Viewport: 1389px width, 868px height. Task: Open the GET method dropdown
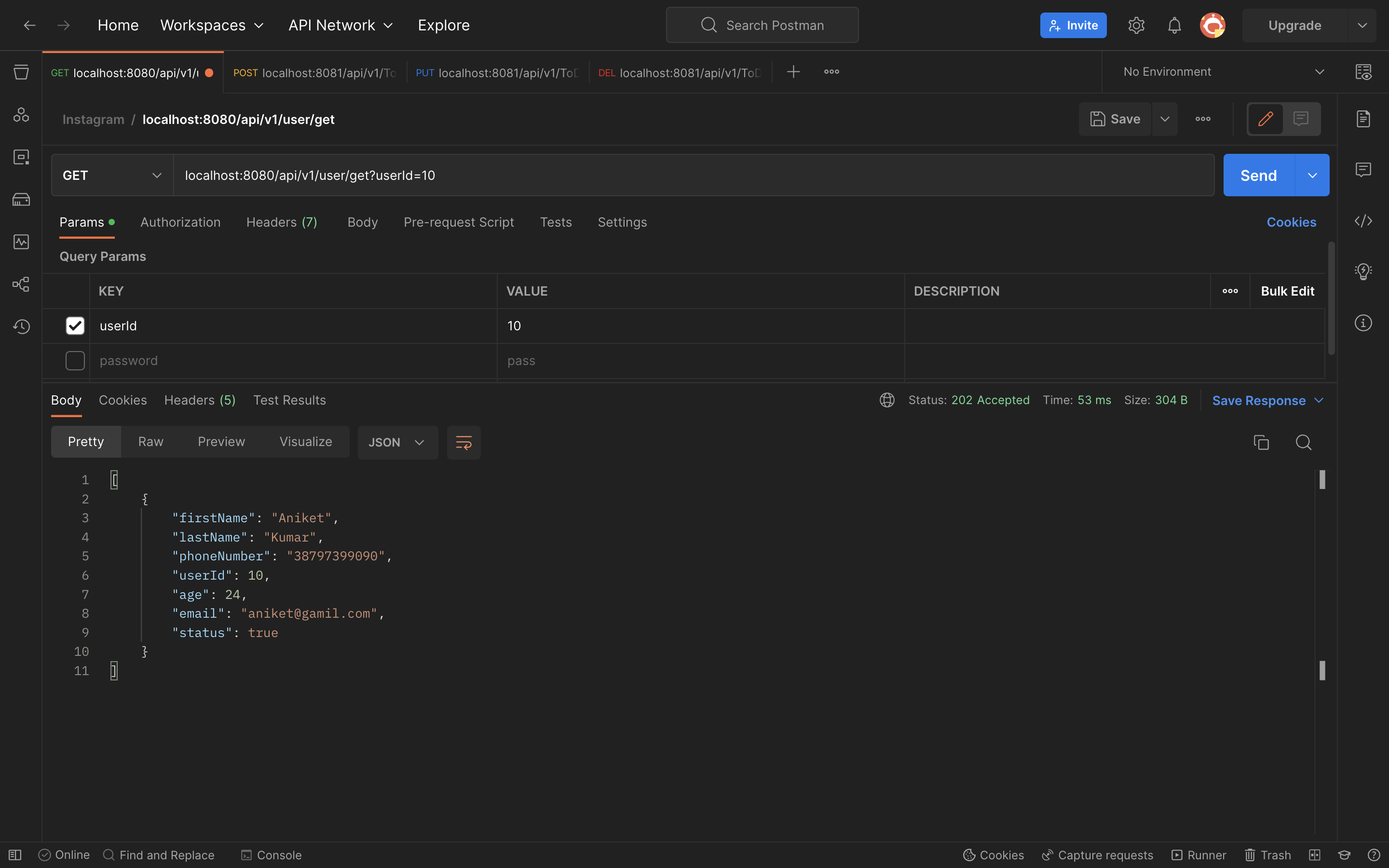coord(112,175)
